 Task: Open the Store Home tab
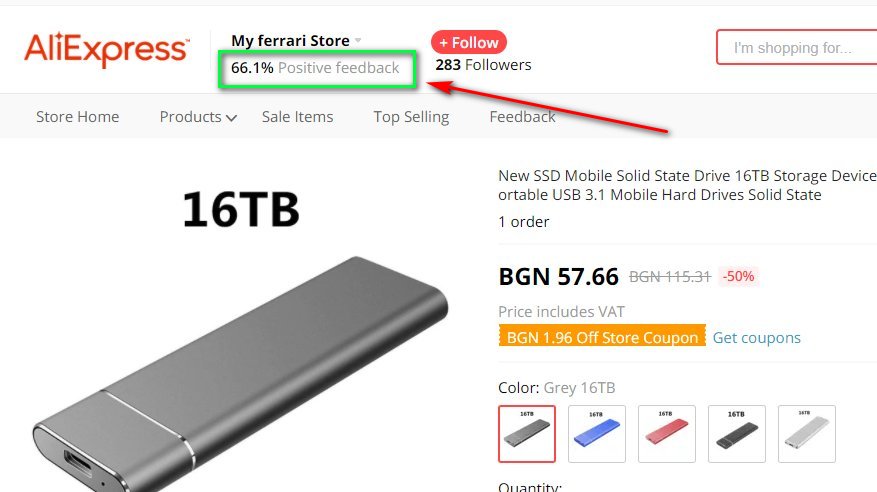click(x=78, y=116)
